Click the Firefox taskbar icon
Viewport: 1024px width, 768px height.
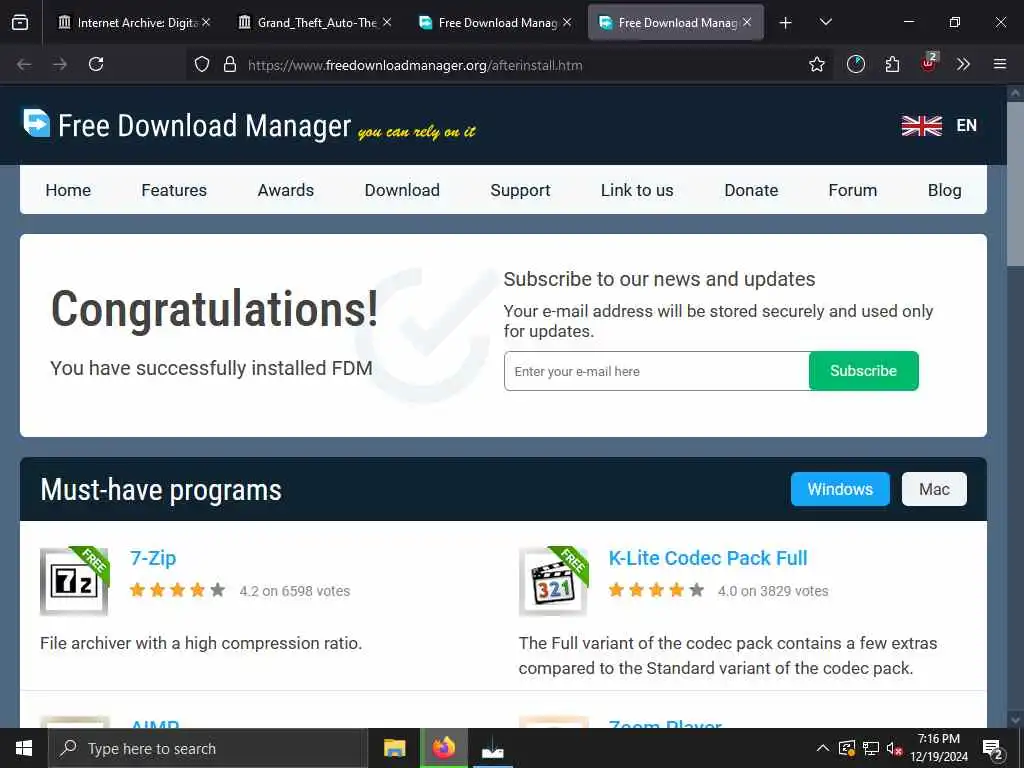(x=443, y=748)
